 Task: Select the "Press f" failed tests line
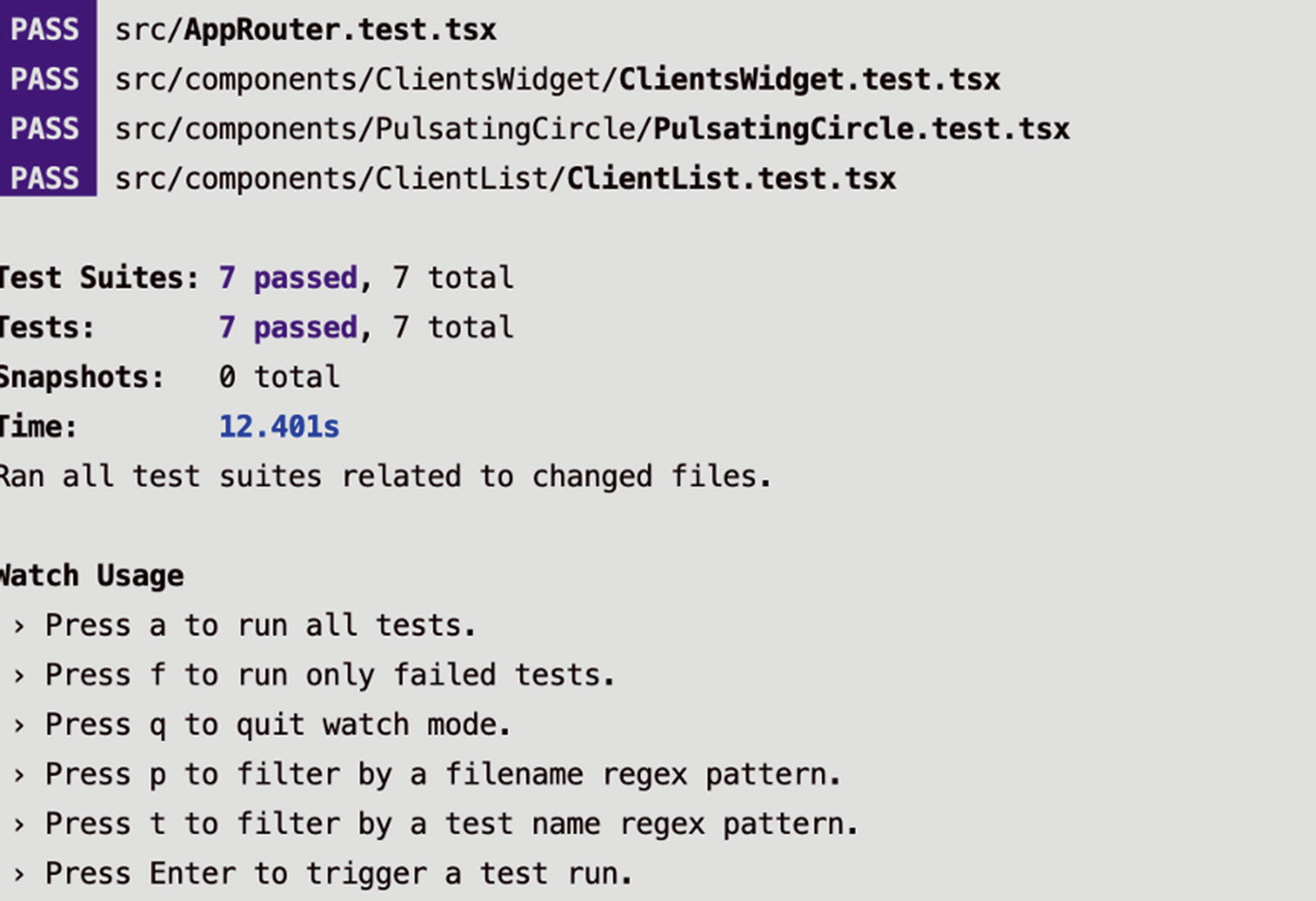coord(330,674)
